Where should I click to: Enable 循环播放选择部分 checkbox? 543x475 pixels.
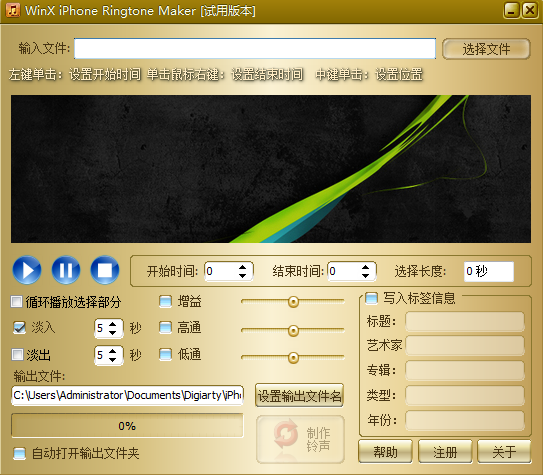[16, 302]
